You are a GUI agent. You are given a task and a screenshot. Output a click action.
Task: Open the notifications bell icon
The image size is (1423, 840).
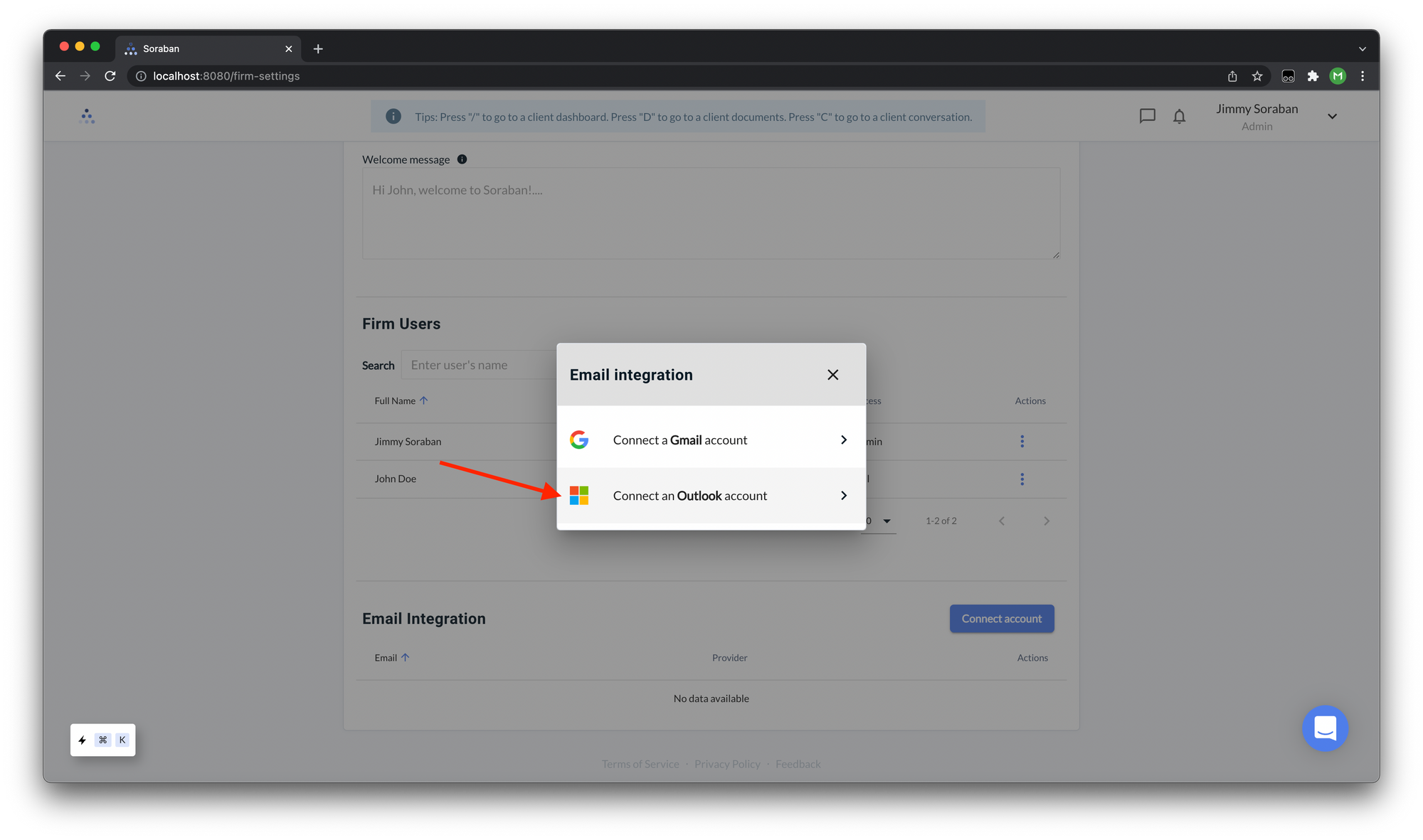tap(1179, 116)
